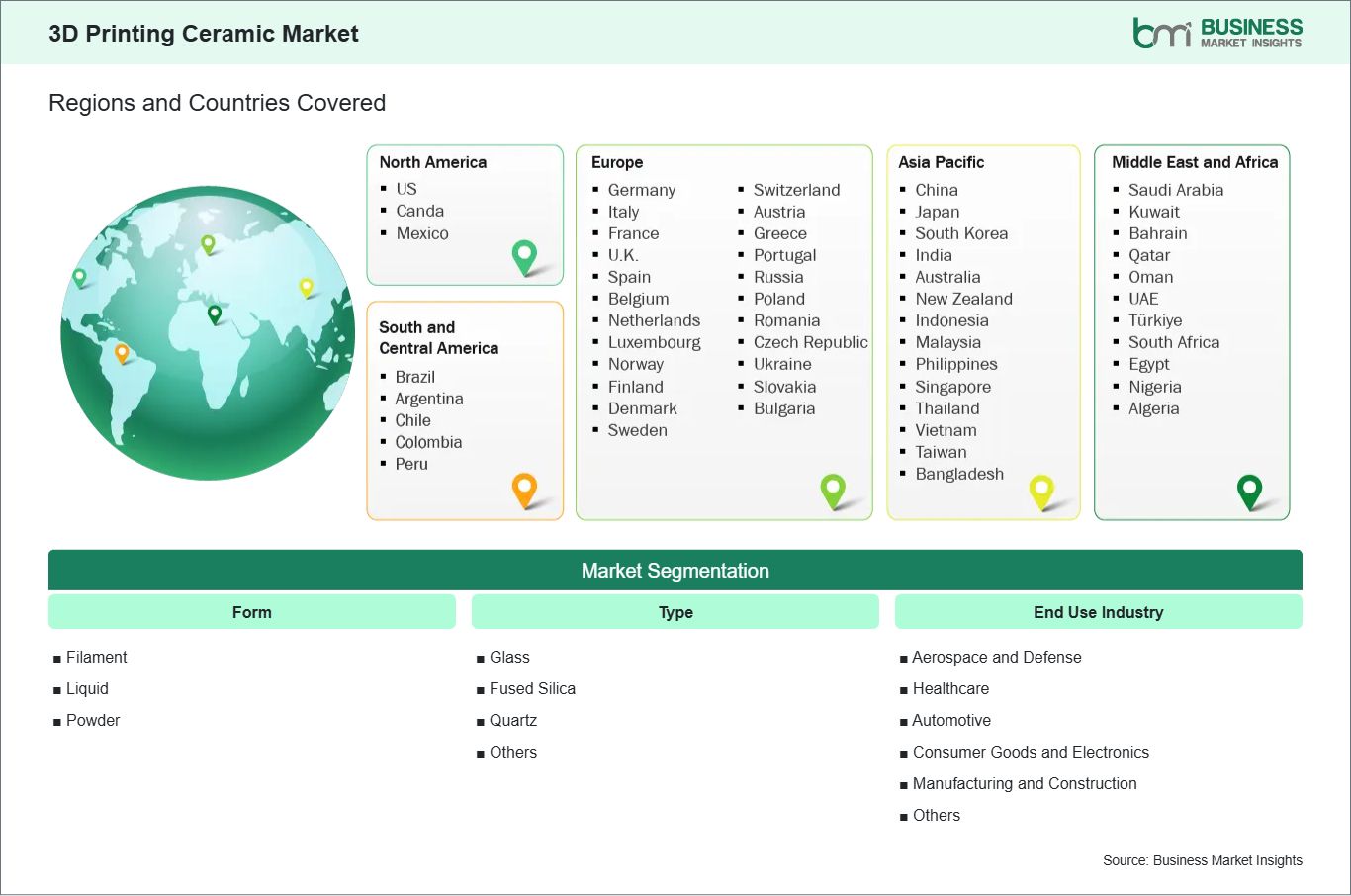Select the dark green pin in Middle East and Africa box
This screenshot has width=1351, height=896.
1251,491
